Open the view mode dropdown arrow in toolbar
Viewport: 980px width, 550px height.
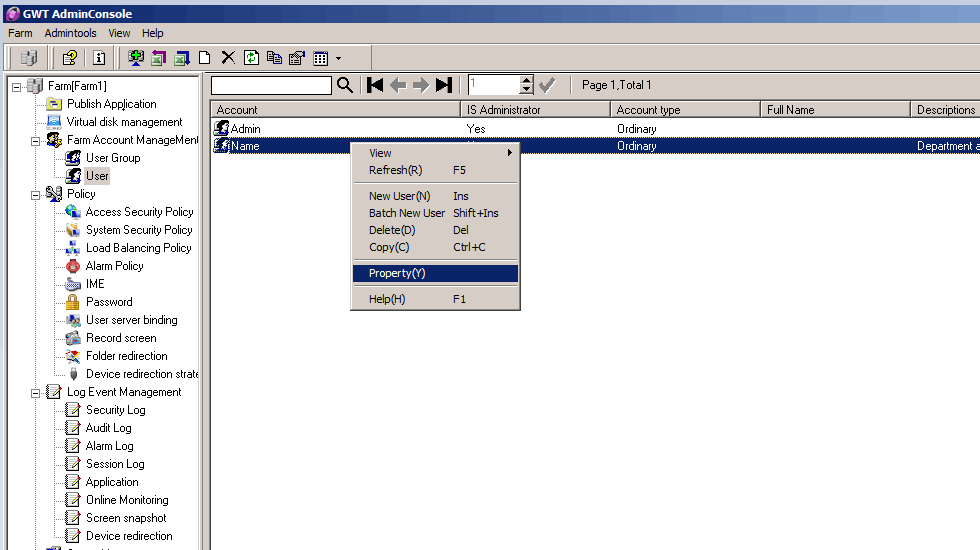point(338,58)
